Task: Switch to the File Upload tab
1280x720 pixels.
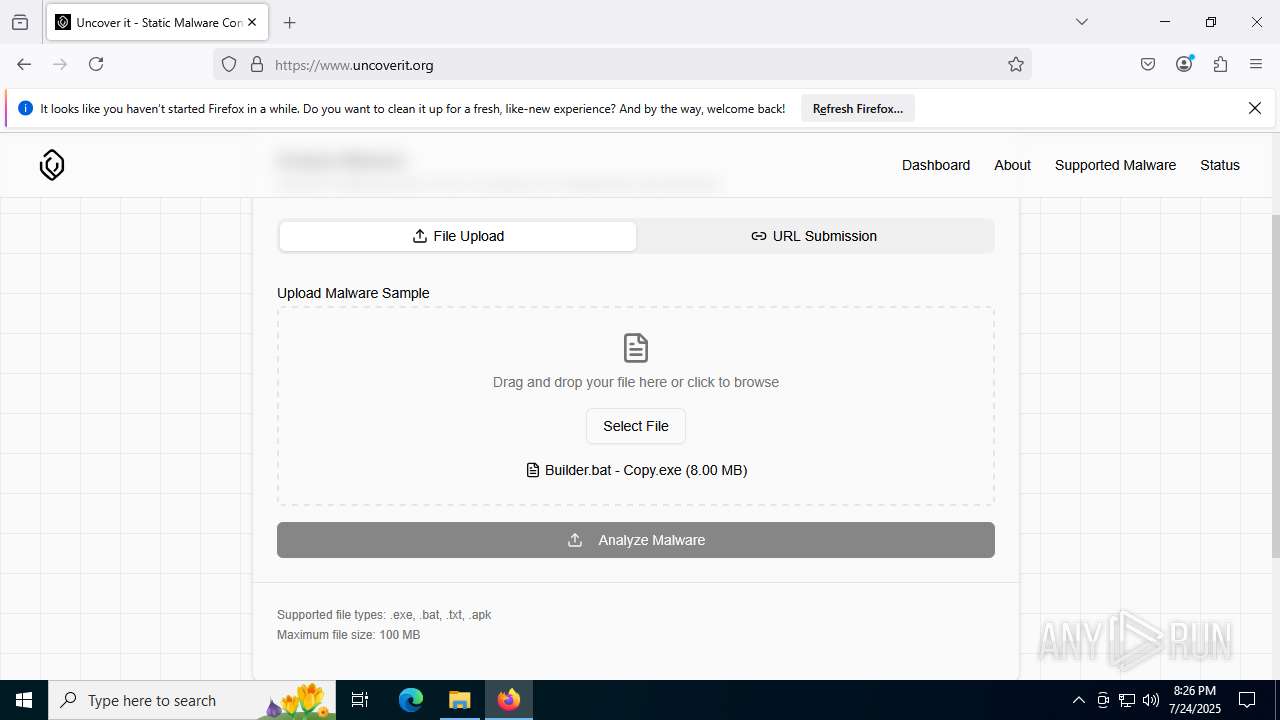Action: (458, 236)
